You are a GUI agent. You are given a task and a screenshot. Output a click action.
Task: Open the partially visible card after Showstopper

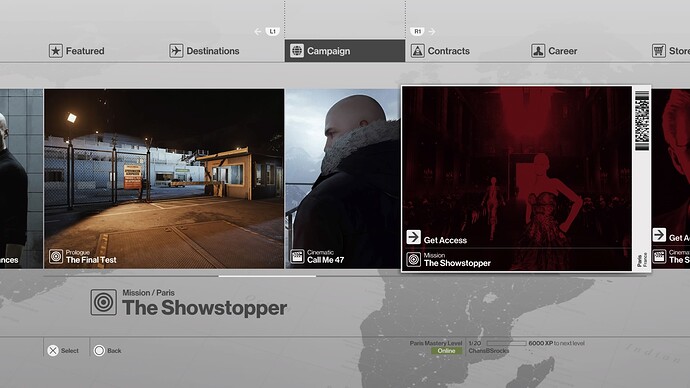click(x=671, y=179)
